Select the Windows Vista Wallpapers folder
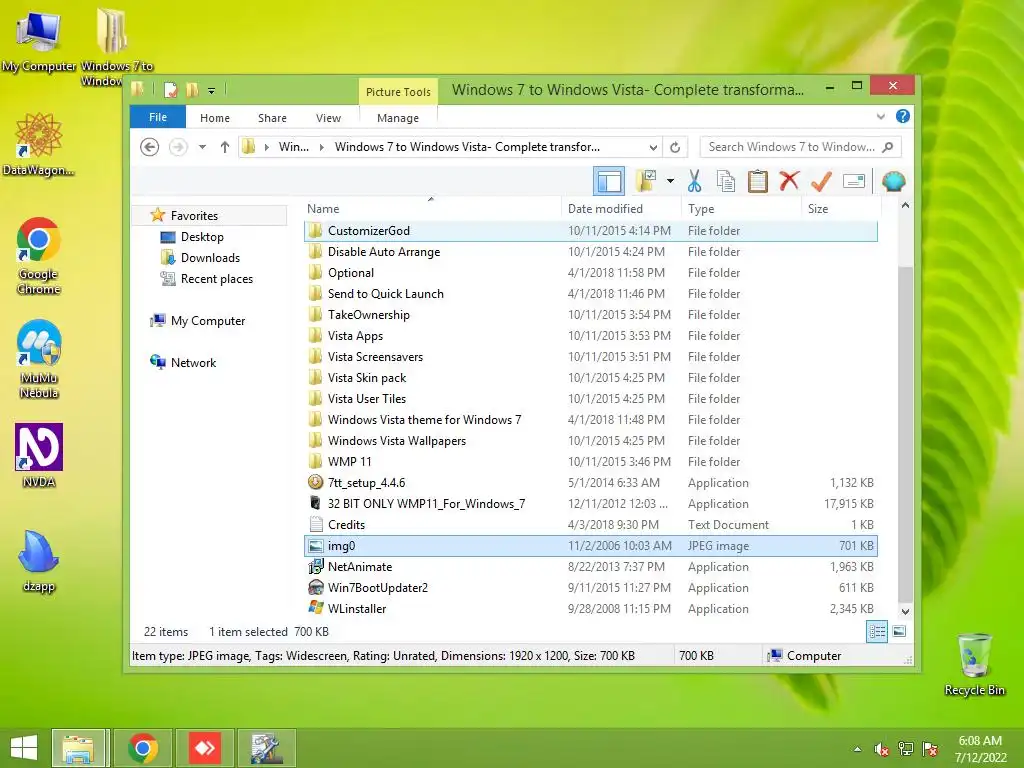Viewport: 1024px width, 768px height. click(x=590, y=440)
